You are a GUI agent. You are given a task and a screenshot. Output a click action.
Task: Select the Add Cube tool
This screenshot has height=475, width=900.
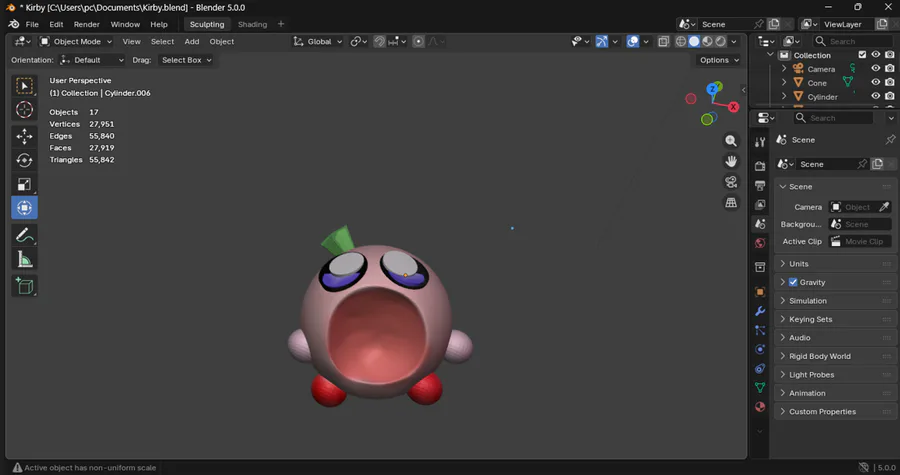(24, 286)
